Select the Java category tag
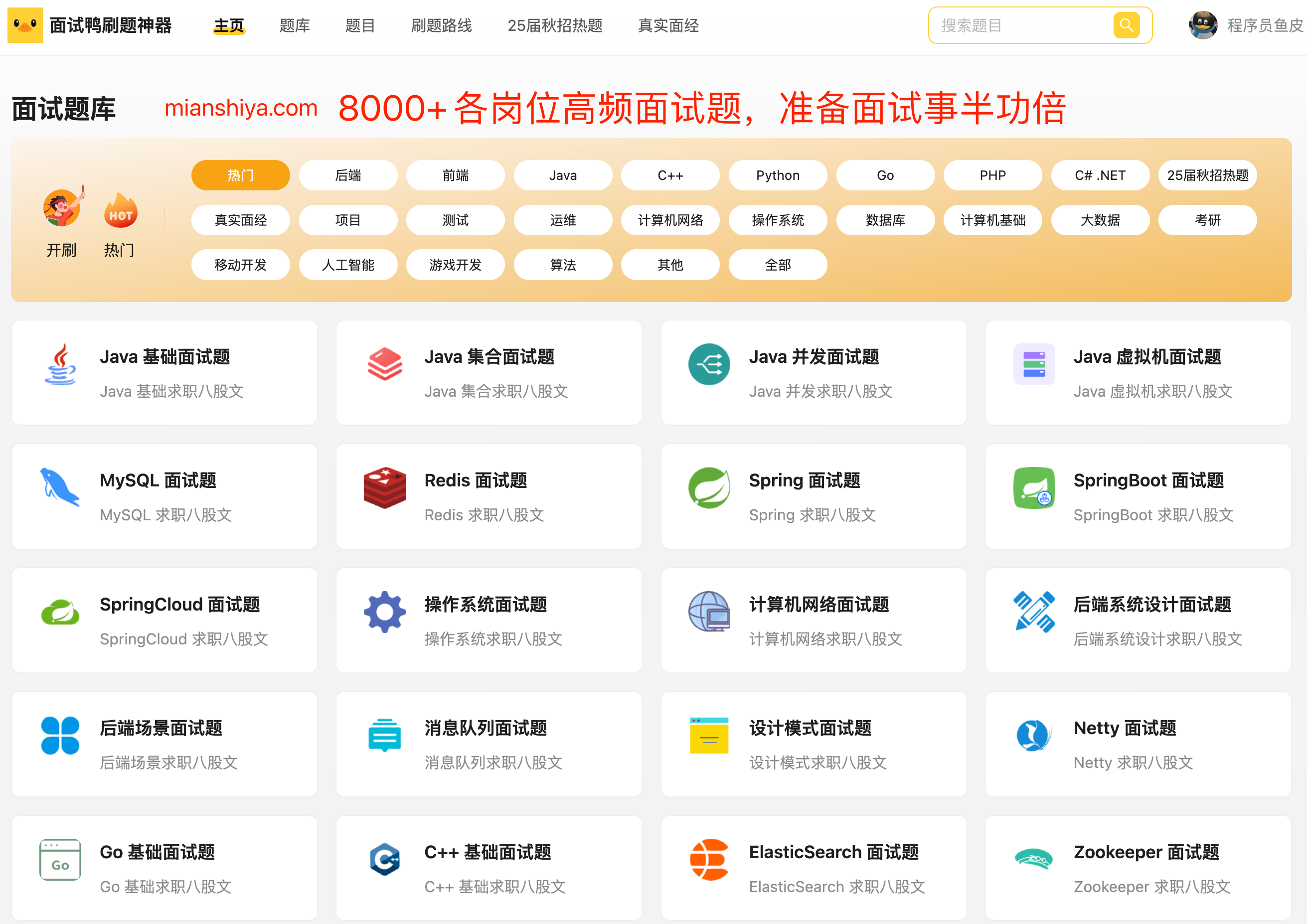Viewport: 1307px width, 924px height. click(x=563, y=175)
